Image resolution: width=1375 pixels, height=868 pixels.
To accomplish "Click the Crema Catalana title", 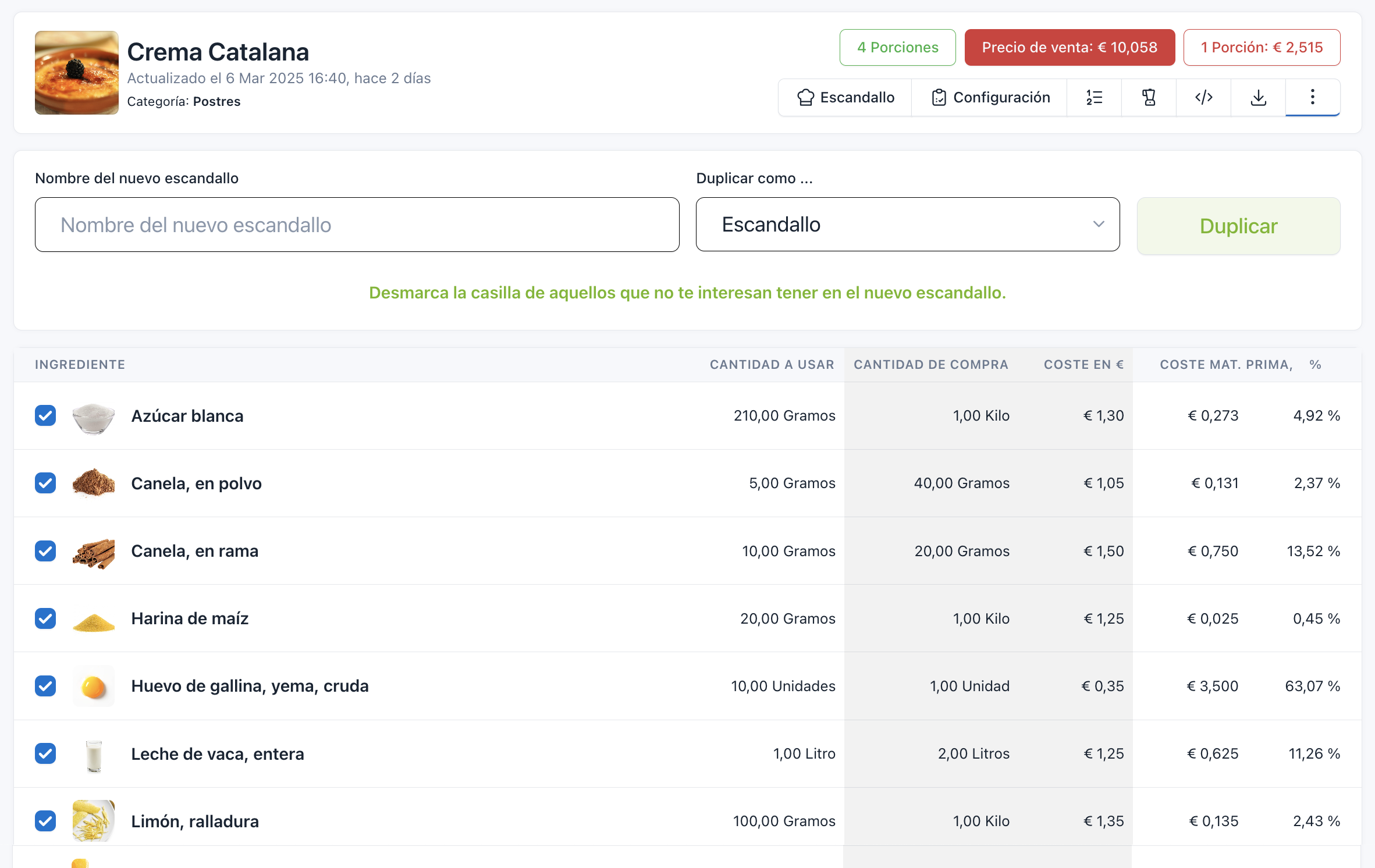I will point(218,52).
